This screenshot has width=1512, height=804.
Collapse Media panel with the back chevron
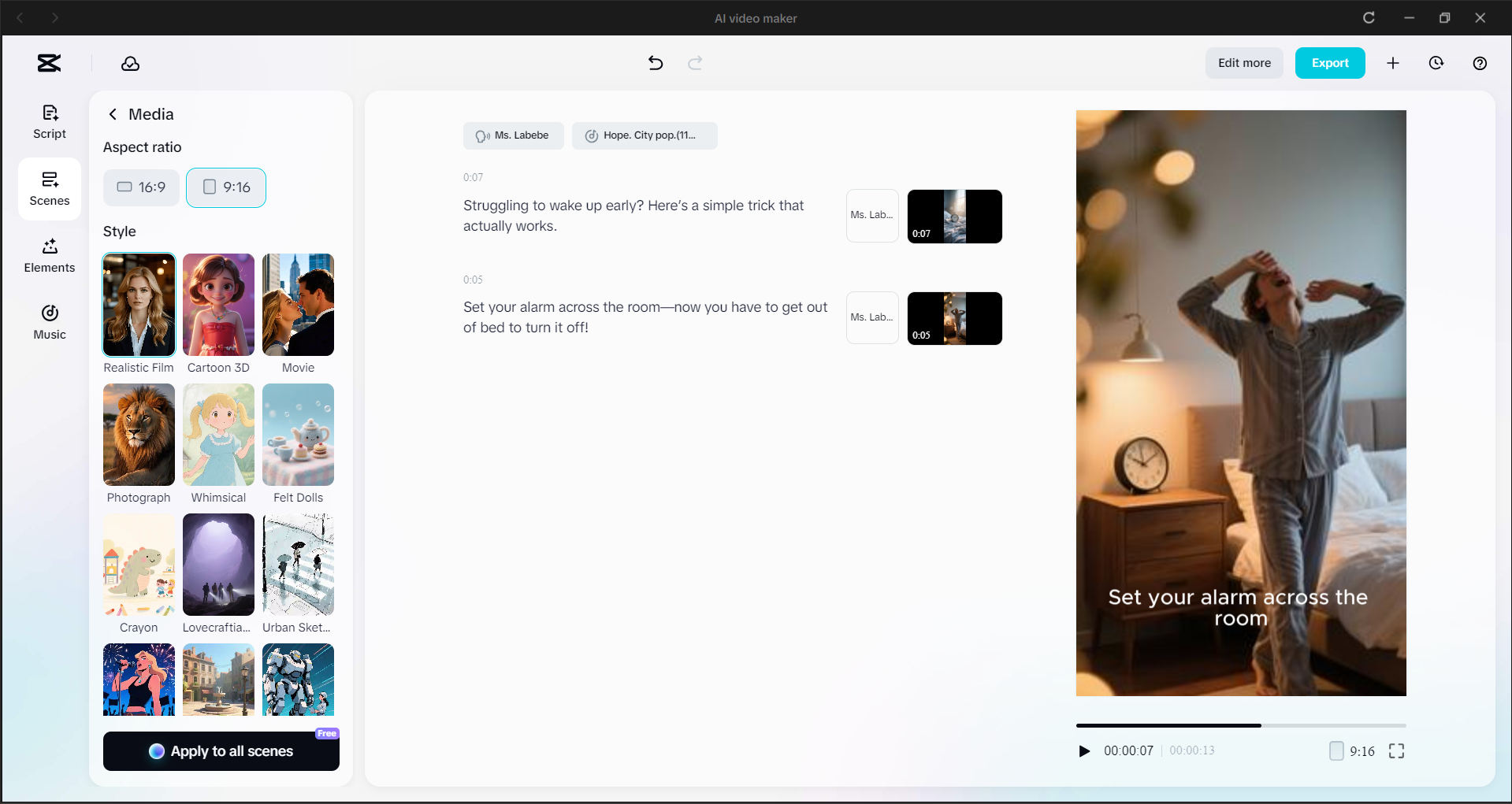[112, 114]
